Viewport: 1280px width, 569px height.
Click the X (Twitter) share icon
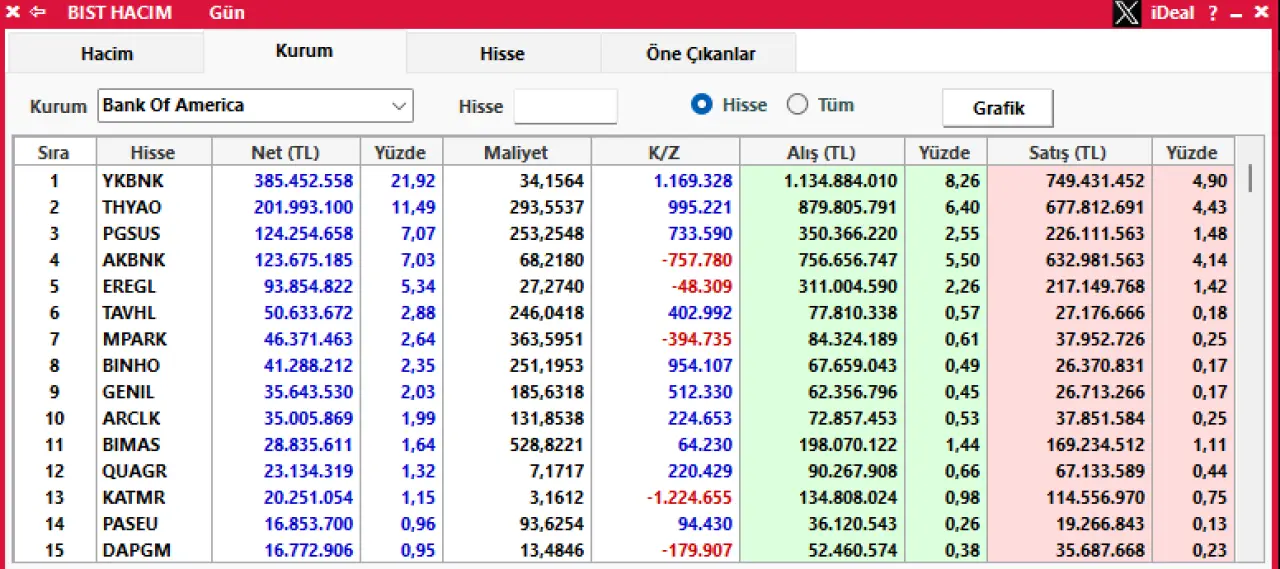(x=1126, y=13)
